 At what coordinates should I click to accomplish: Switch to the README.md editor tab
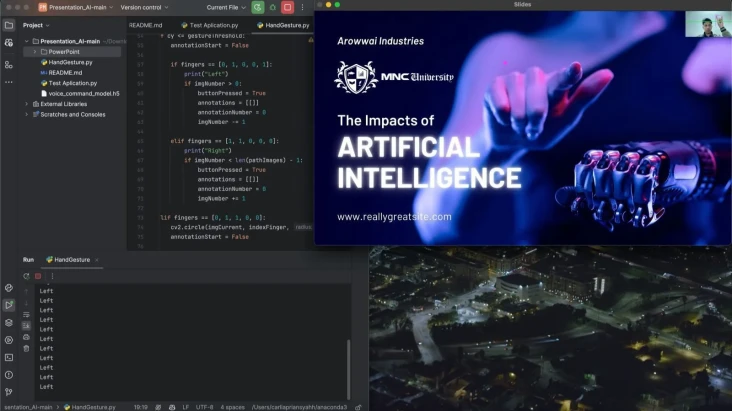click(x=146, y=25)
